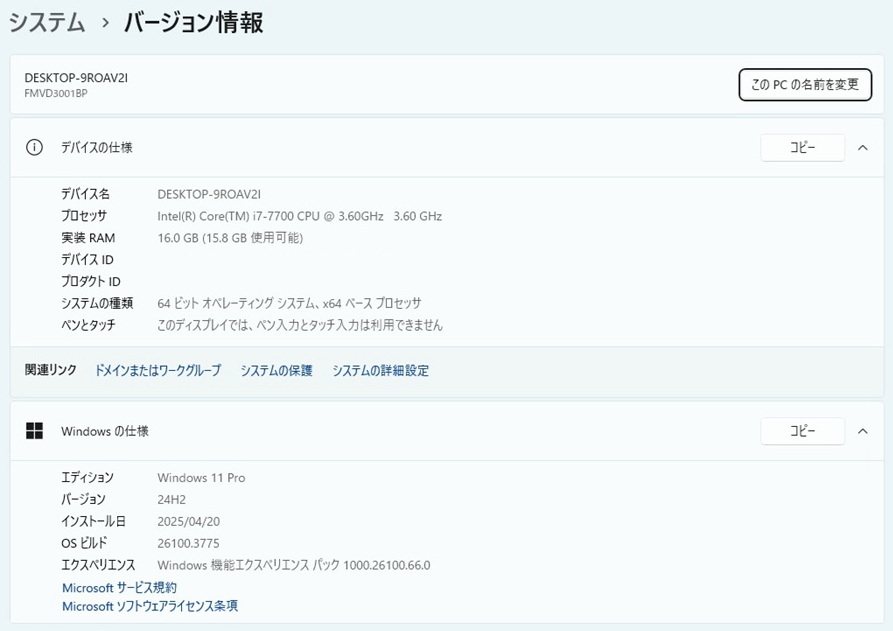Screen dimensions: 893x631
Task: Click the システム breadcrumb link
Action: point(47,23)
